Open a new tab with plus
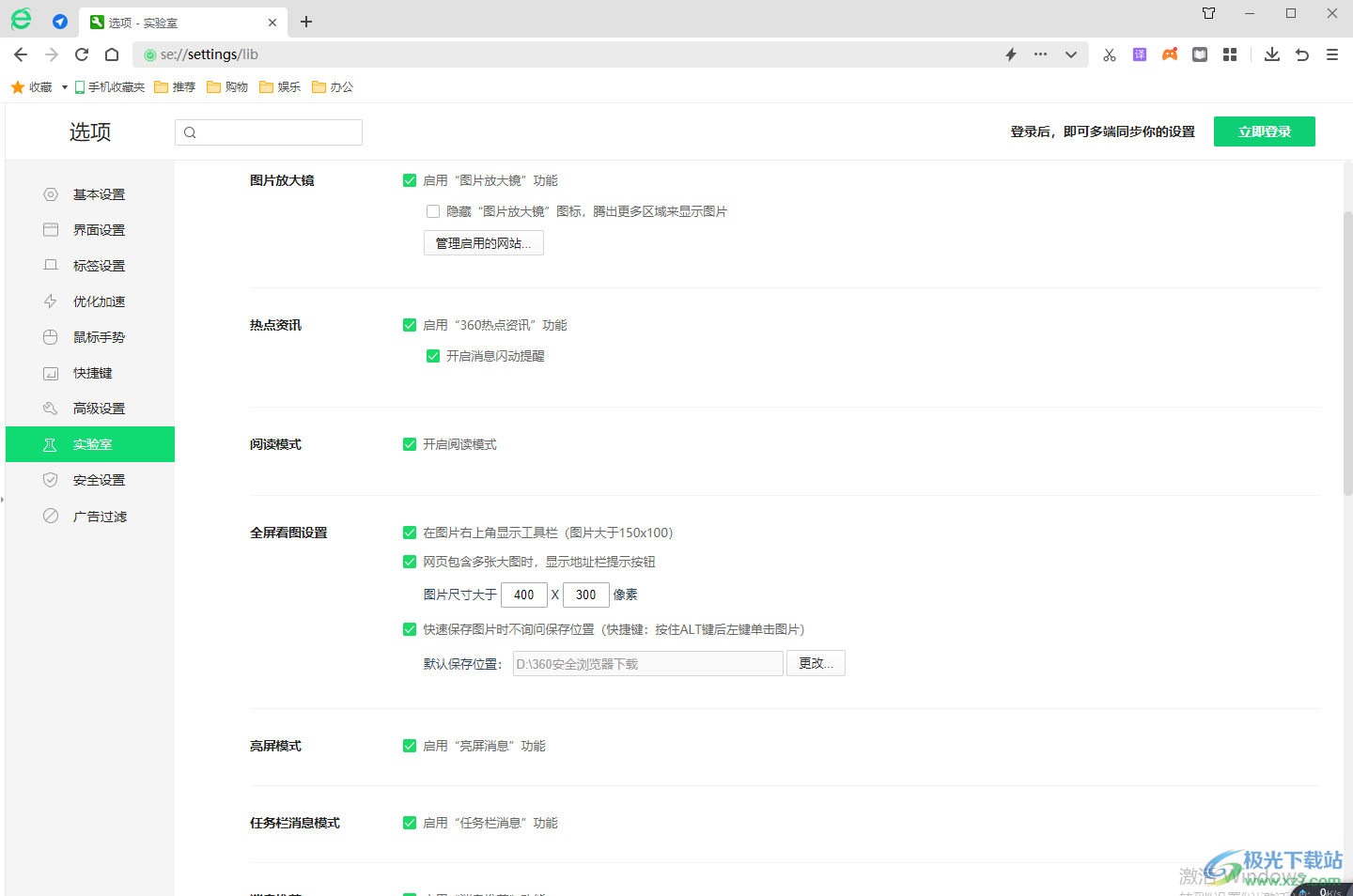The width and height of the screenshot is (1353, 896). (306, 22)
